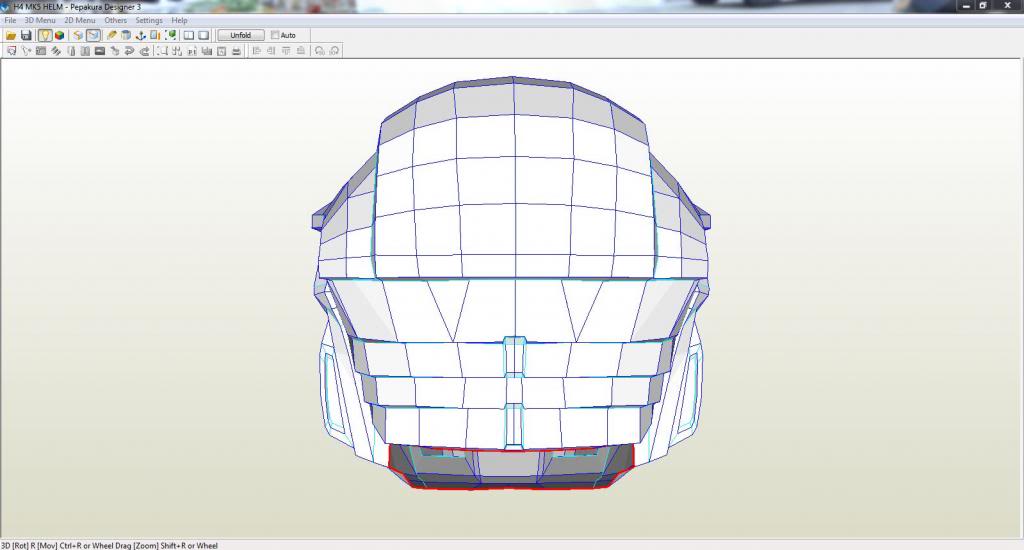Click the diagonal stripes icon in second row
Viewport: 1024px width, 550px height.
pos(56,51)
